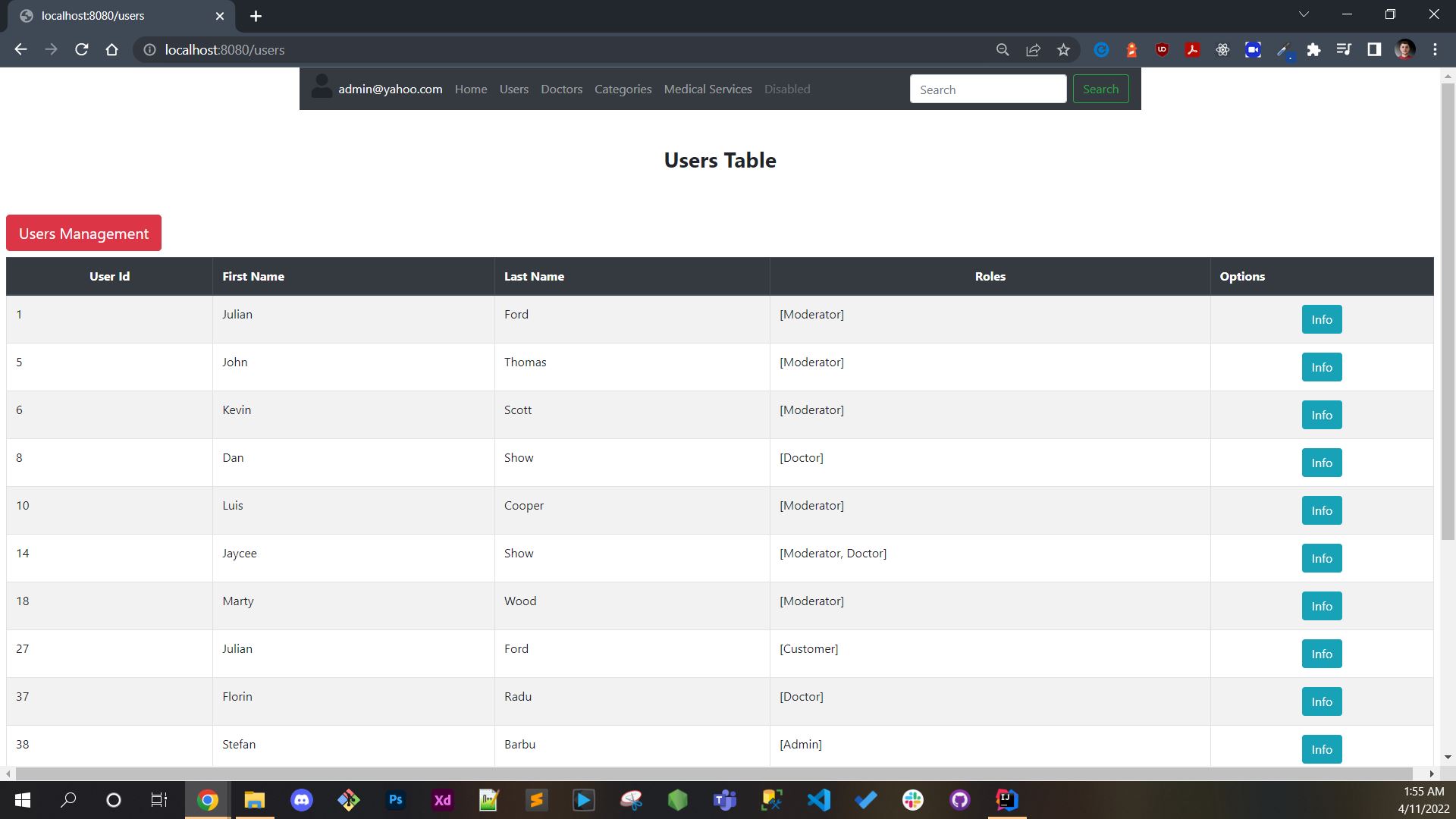The width and height of the screenshot is (1456, 819).
Task: Click the share icon in the address bar
Action: [1033, 50]
